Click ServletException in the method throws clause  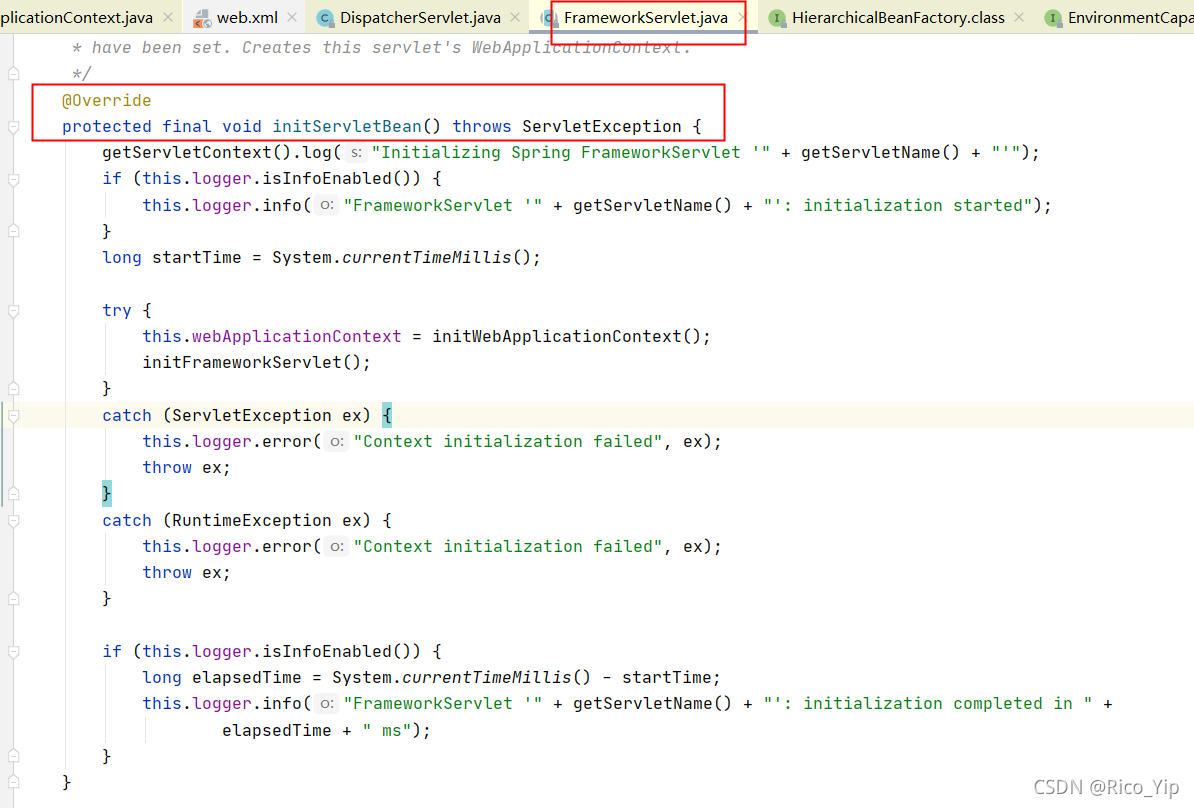(602, 126)
